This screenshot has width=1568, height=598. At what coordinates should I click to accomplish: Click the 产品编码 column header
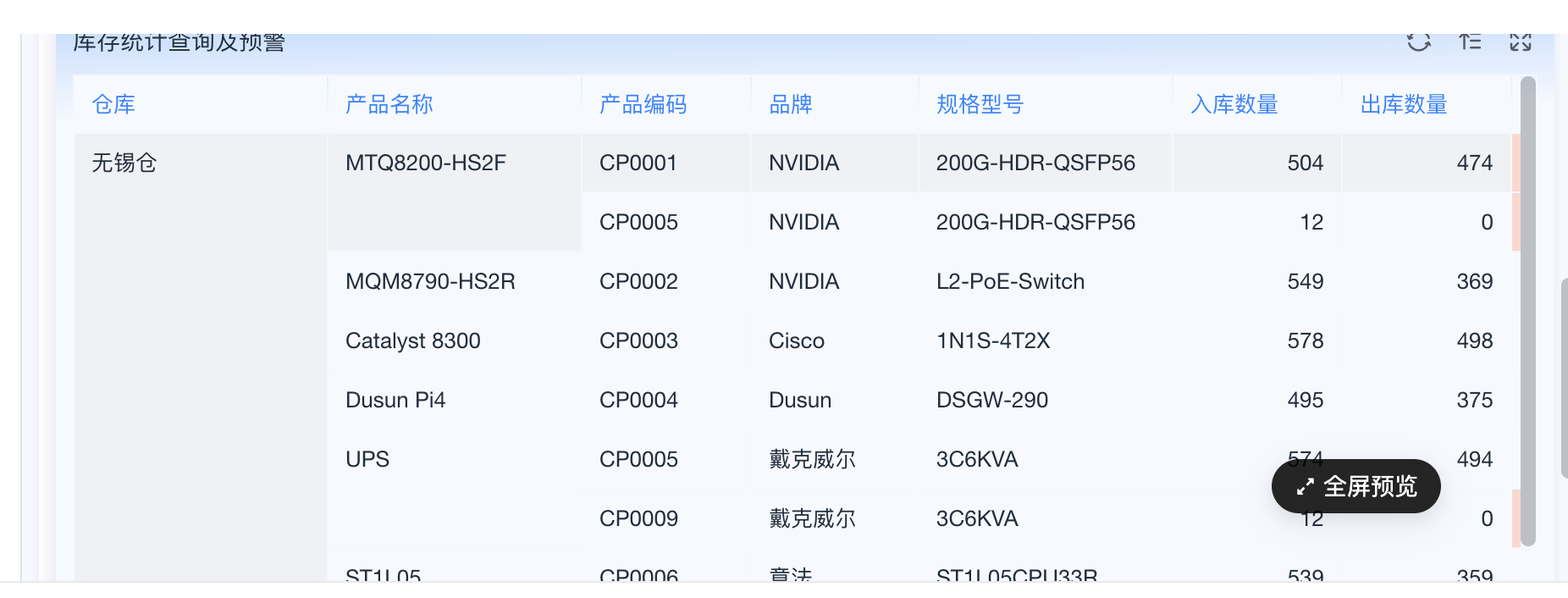tap(643, 104)
